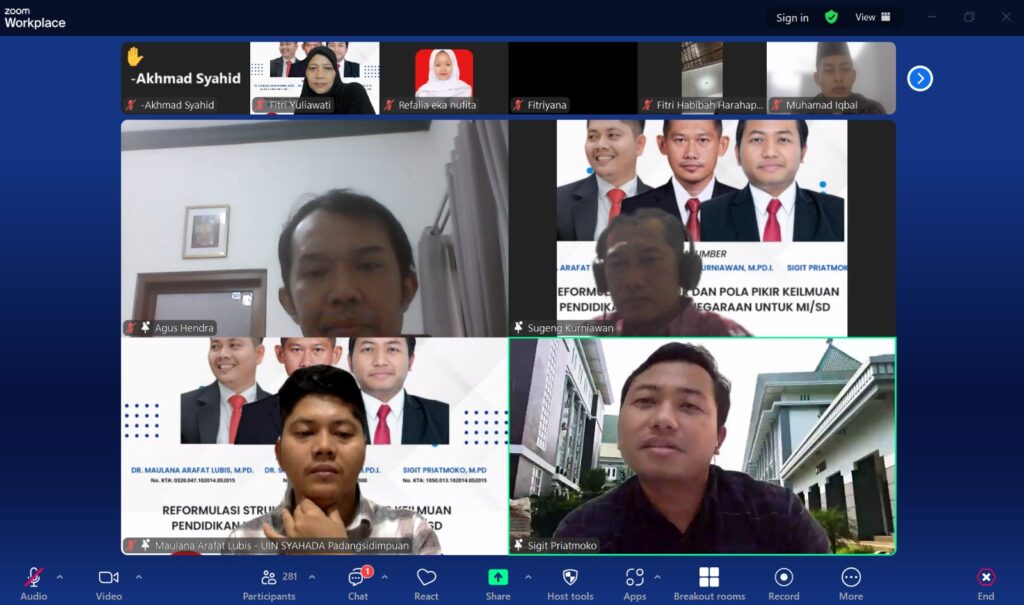1024x605 pixels.
Task: Open the Participants panel
Action: [x=269, y=583]
